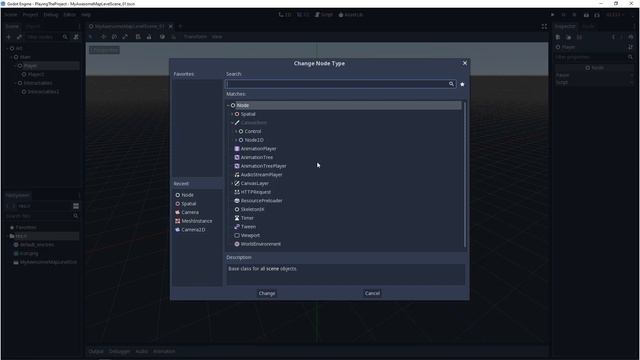Viewport: 640px width, 360px height.
Task: Choose the Timer node type
Action: [247, 218]
